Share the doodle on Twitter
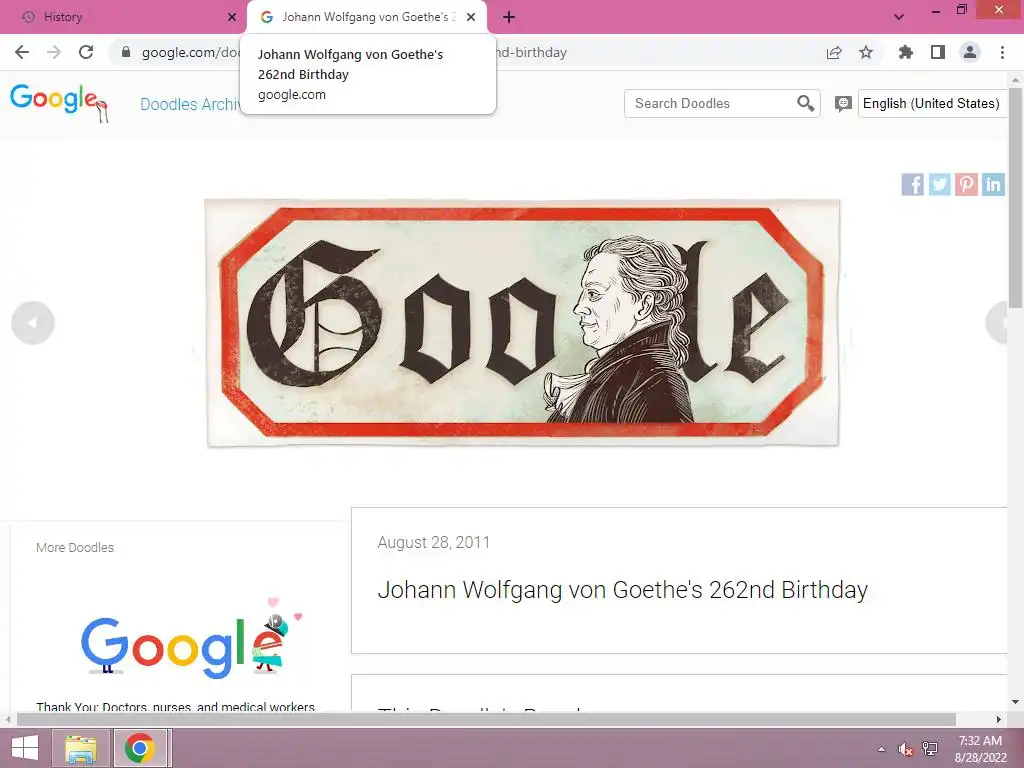Image resolution: width=1024 pixels, height=768 pixels. click(x=939, y=185)
